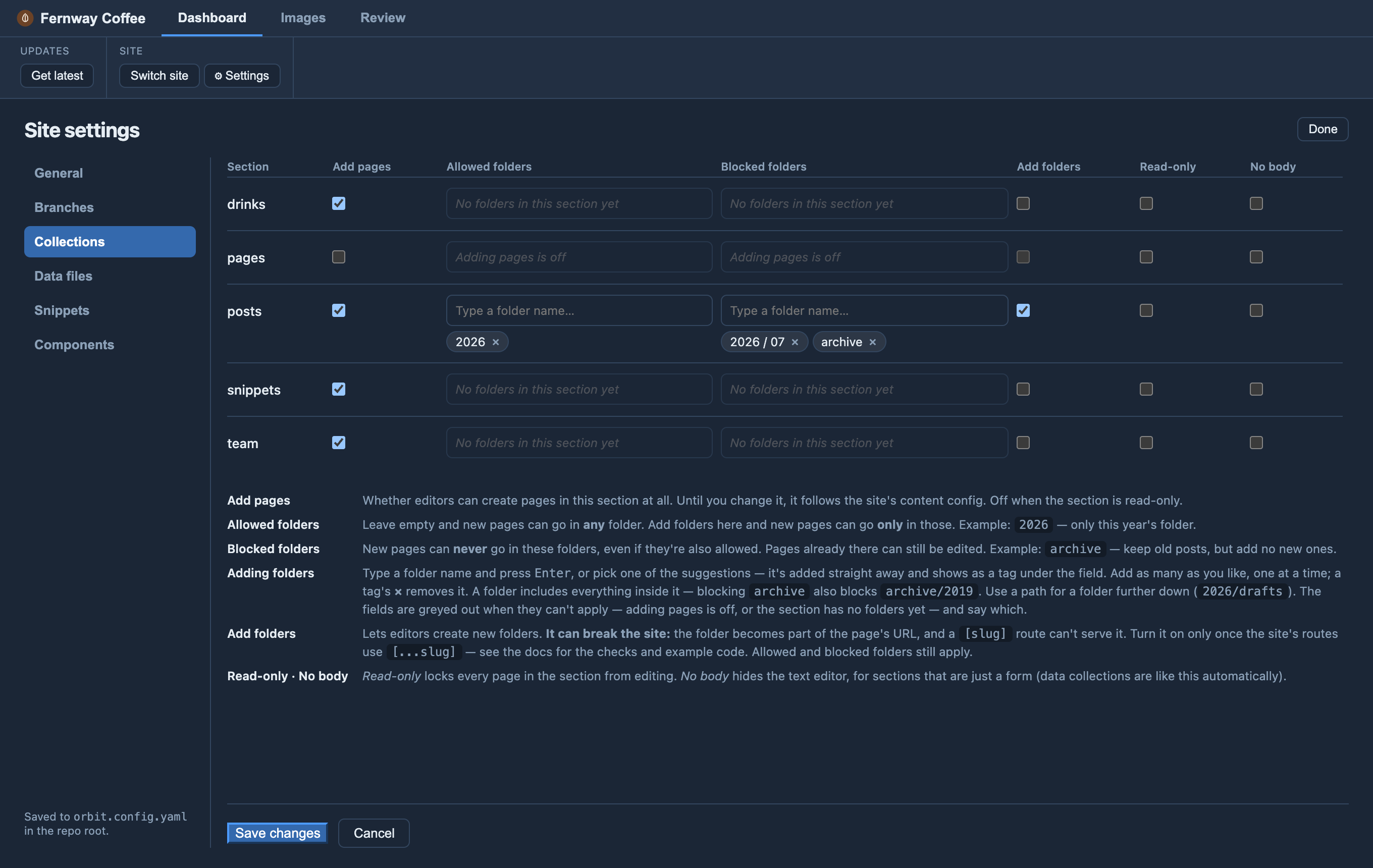
Task: Click the drinks Allowed folders field
Action: point(579,203)
